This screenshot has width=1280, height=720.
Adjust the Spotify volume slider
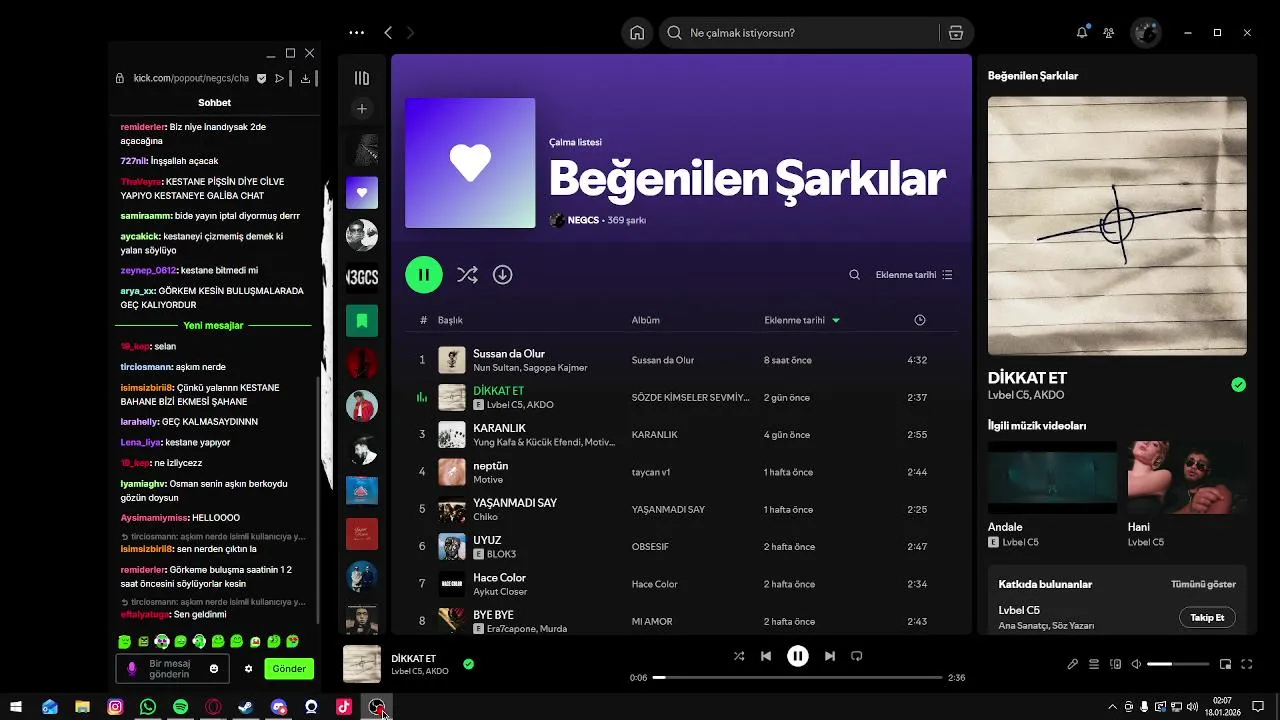pyautogui.click(x=1178, y=664)
